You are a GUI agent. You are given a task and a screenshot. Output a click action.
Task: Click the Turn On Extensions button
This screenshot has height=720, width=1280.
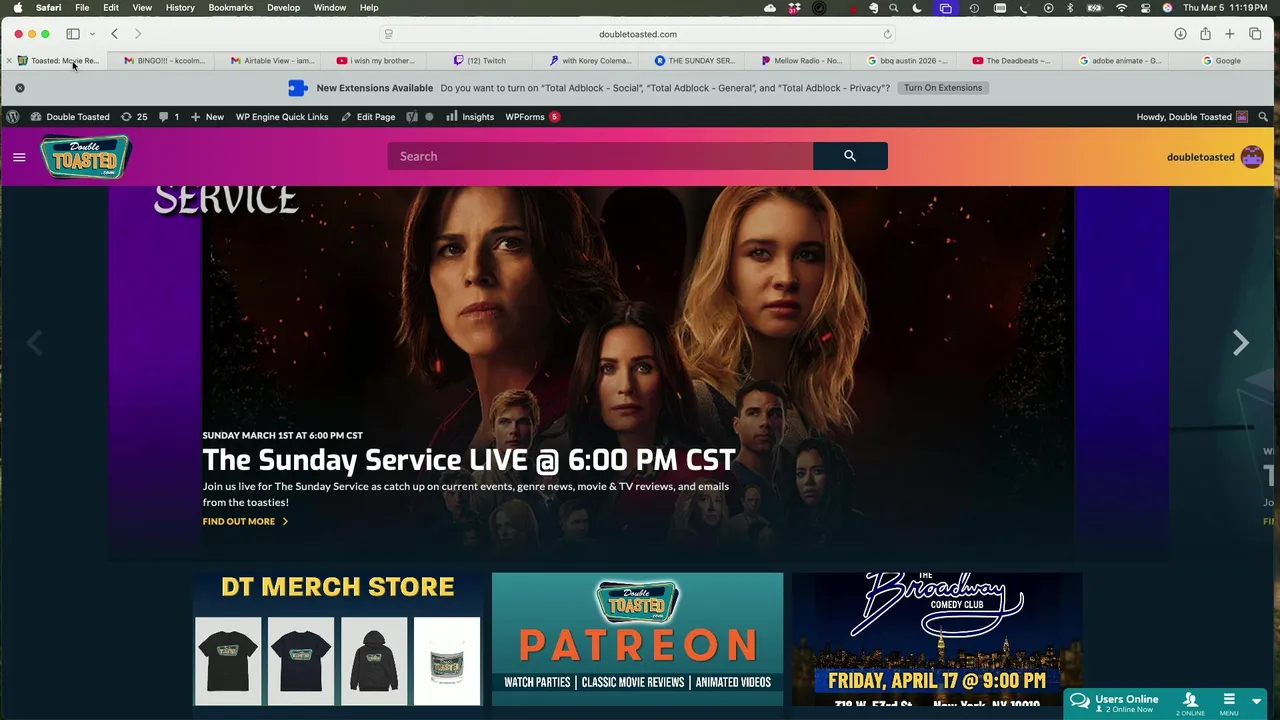click(943, 88)
